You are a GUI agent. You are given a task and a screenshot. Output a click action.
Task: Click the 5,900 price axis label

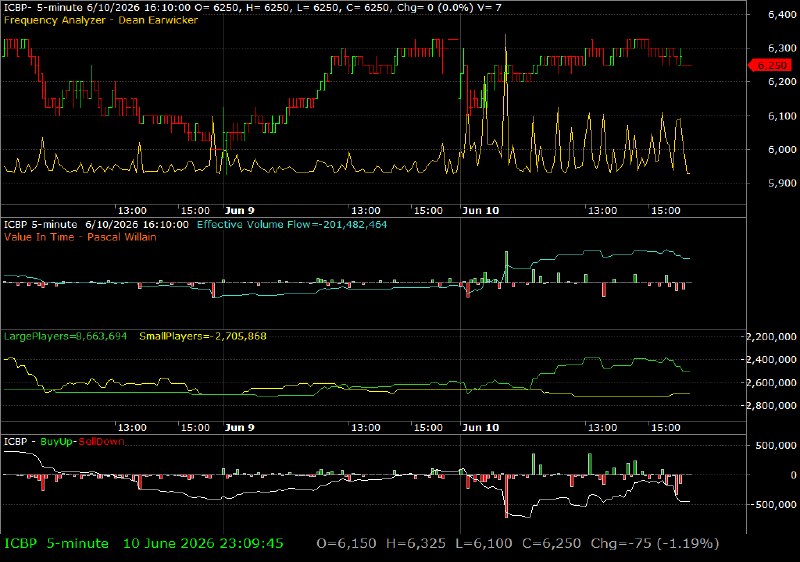(x=782, y=183)
